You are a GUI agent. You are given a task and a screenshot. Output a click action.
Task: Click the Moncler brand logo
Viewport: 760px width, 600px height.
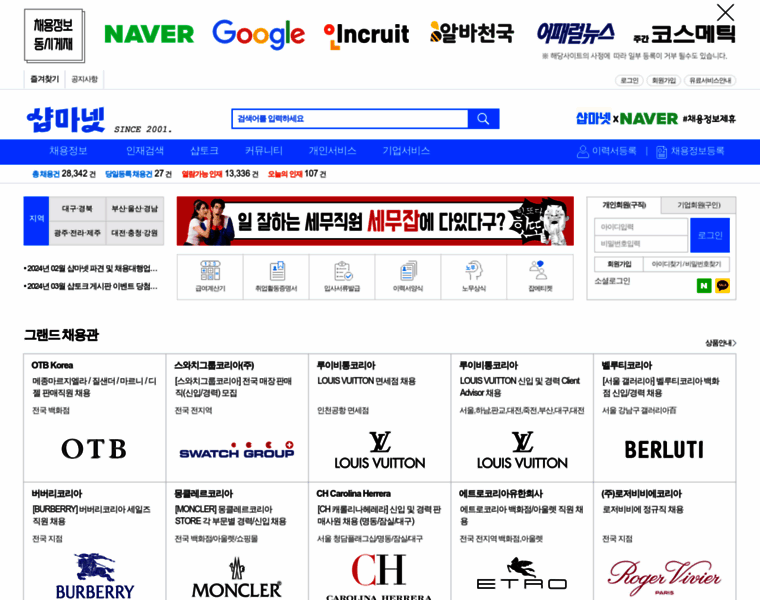[237, 578]
